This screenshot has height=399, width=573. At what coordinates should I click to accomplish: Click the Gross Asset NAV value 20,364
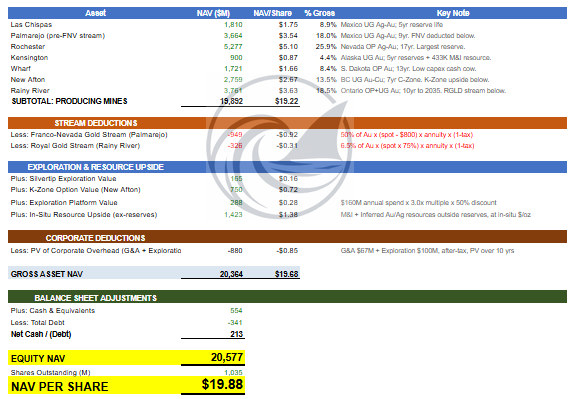[x=231, y=274]
